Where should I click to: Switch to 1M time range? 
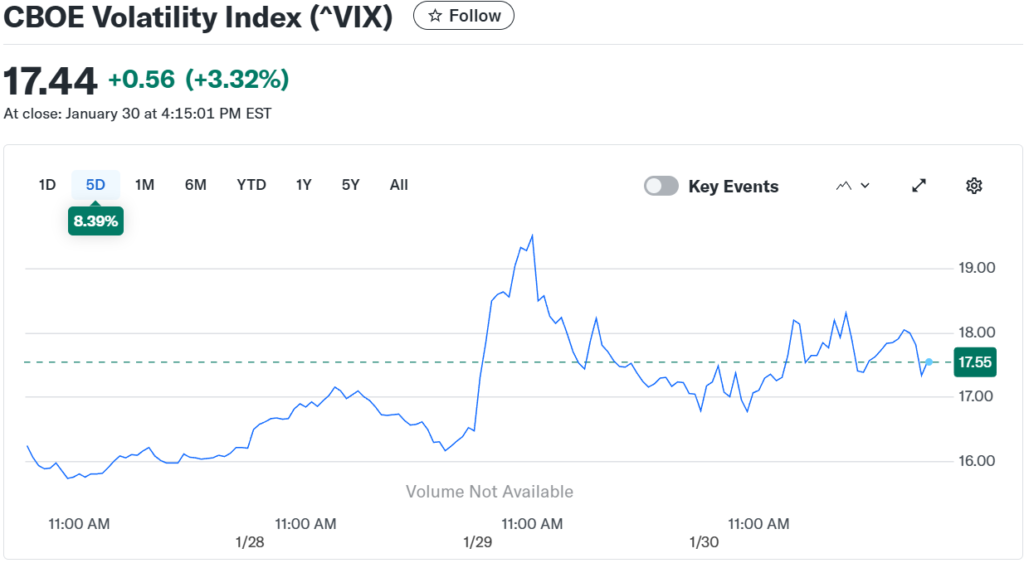145,185
